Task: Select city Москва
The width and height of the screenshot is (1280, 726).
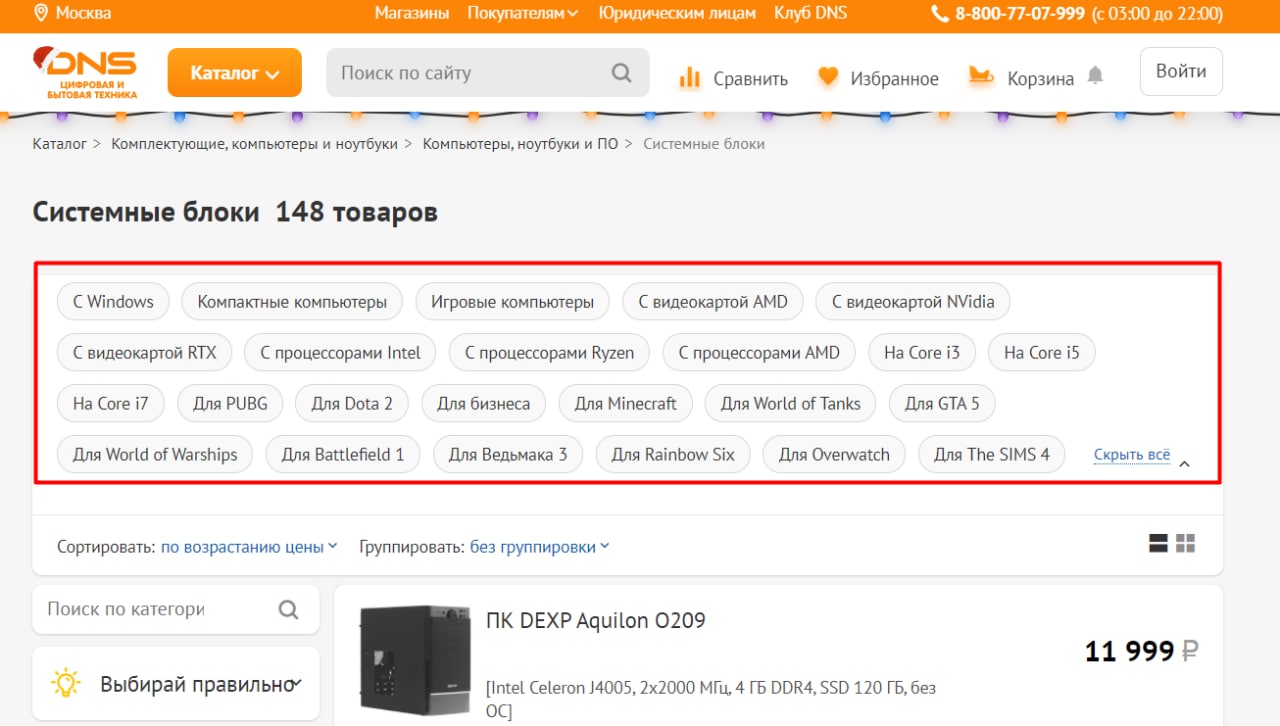Action: (83, 13)
